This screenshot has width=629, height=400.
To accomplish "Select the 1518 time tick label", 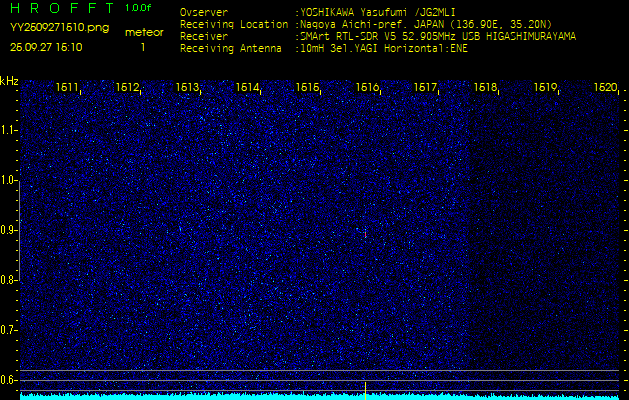I will pyautogui.click(x=486, y=88).
